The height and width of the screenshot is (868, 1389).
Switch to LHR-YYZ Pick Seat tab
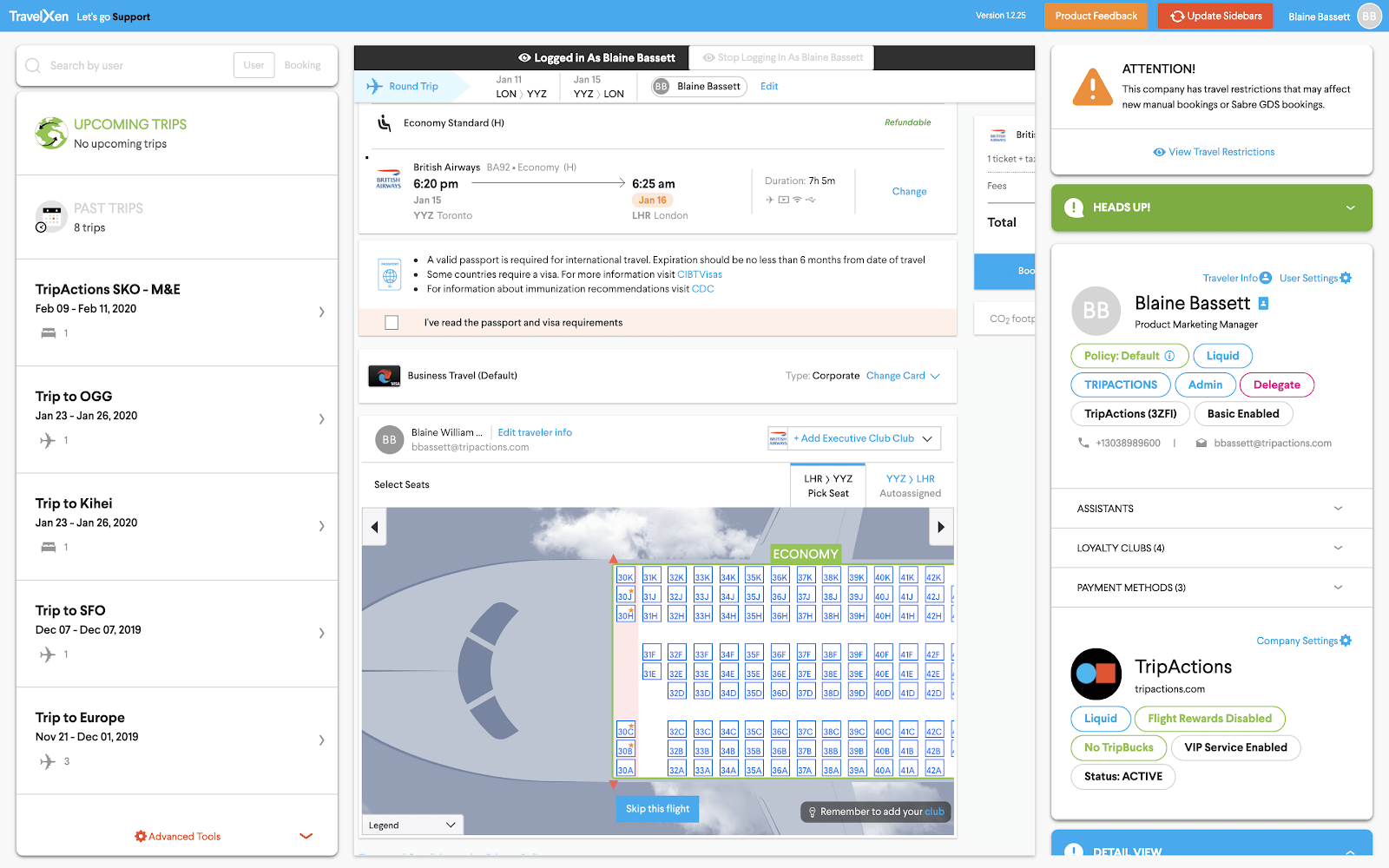click(828, 485)
